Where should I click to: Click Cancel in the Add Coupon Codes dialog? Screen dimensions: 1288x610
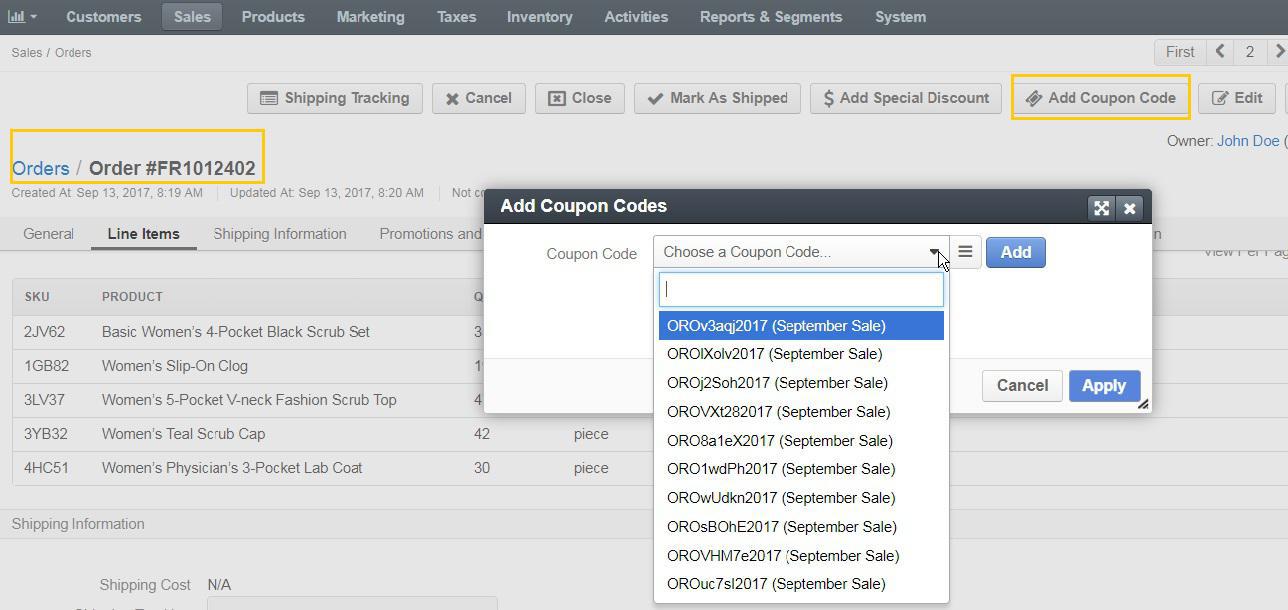1022,386
